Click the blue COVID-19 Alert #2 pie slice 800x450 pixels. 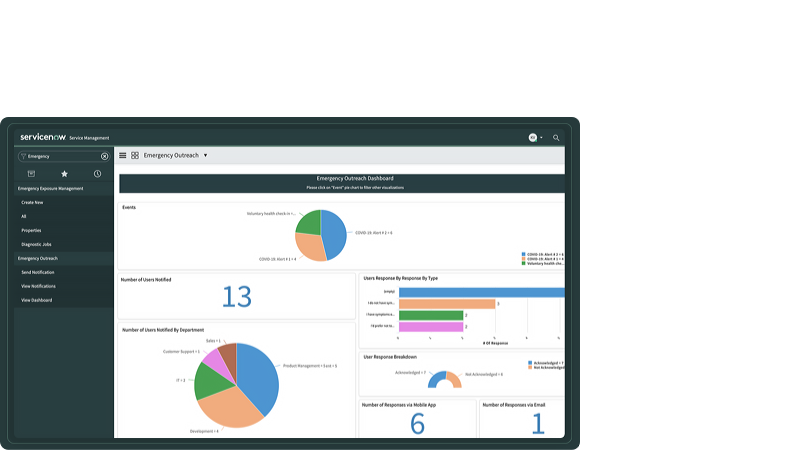(335, 234)
